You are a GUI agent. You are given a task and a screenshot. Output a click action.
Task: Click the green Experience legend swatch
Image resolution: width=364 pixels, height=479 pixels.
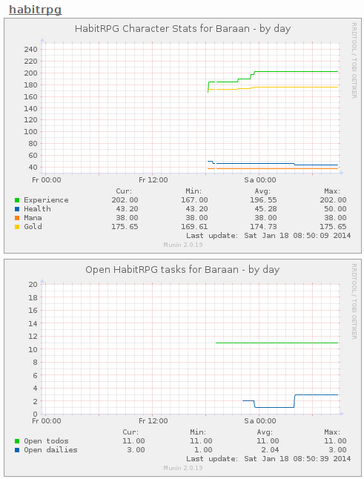(17, 200)
